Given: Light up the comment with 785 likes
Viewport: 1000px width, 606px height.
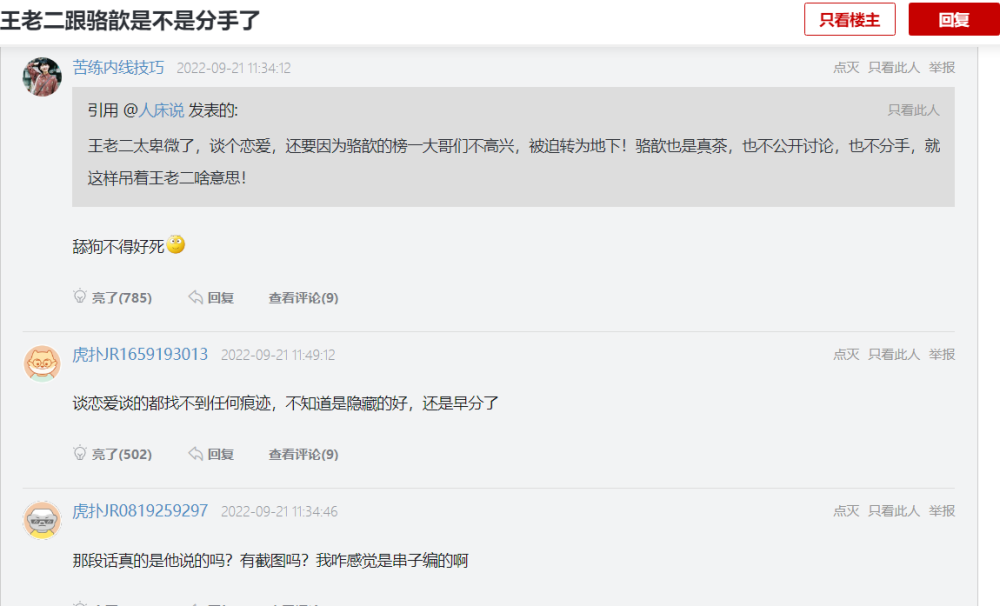Looking at the screenshot, I should 112,298.
